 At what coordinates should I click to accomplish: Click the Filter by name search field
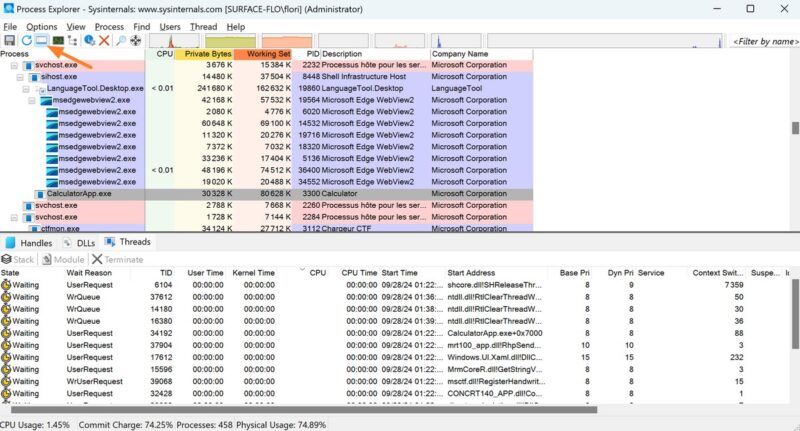[764, 41]
